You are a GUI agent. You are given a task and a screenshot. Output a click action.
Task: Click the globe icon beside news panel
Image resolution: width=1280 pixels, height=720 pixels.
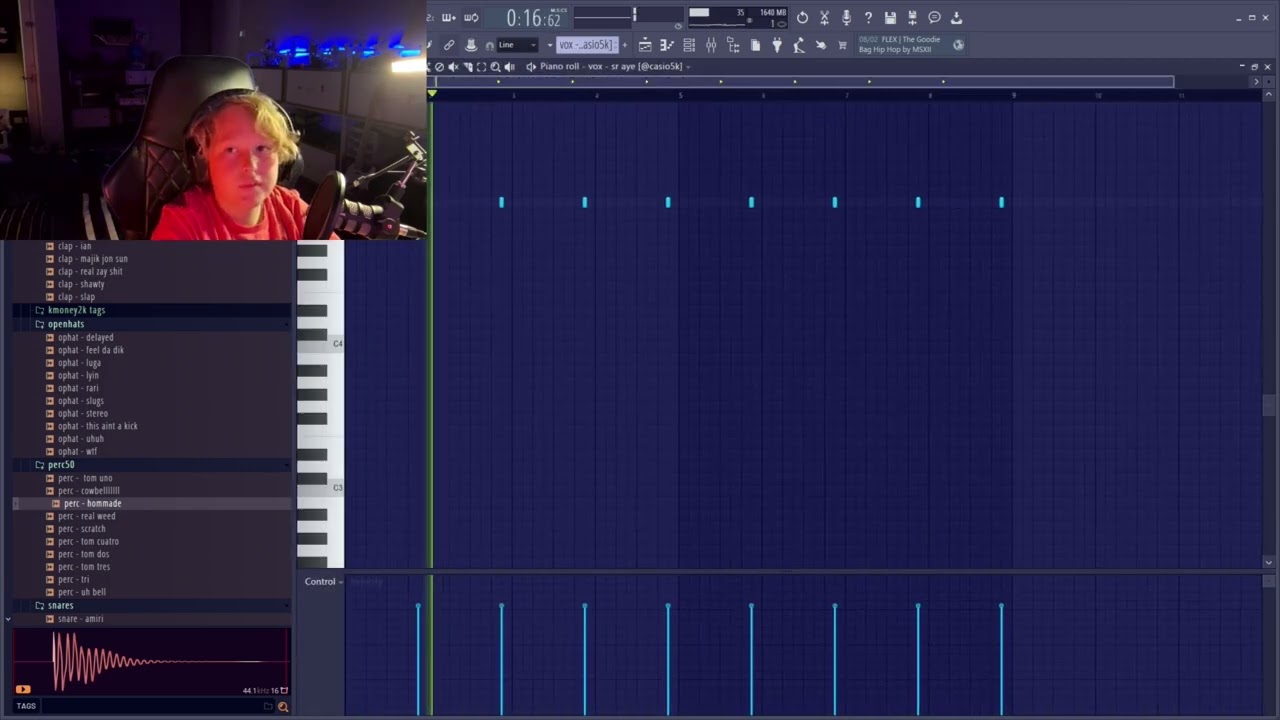click(959, 45)
